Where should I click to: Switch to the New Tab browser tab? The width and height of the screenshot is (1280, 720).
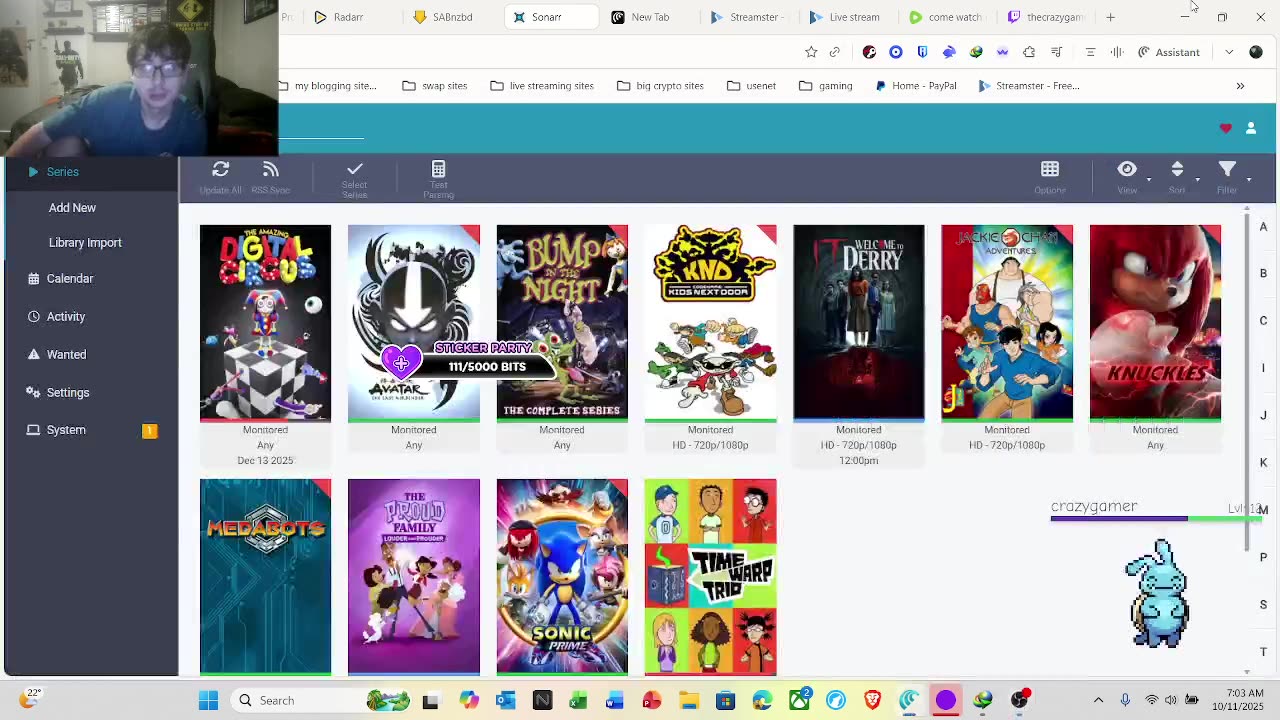(641, 17)
